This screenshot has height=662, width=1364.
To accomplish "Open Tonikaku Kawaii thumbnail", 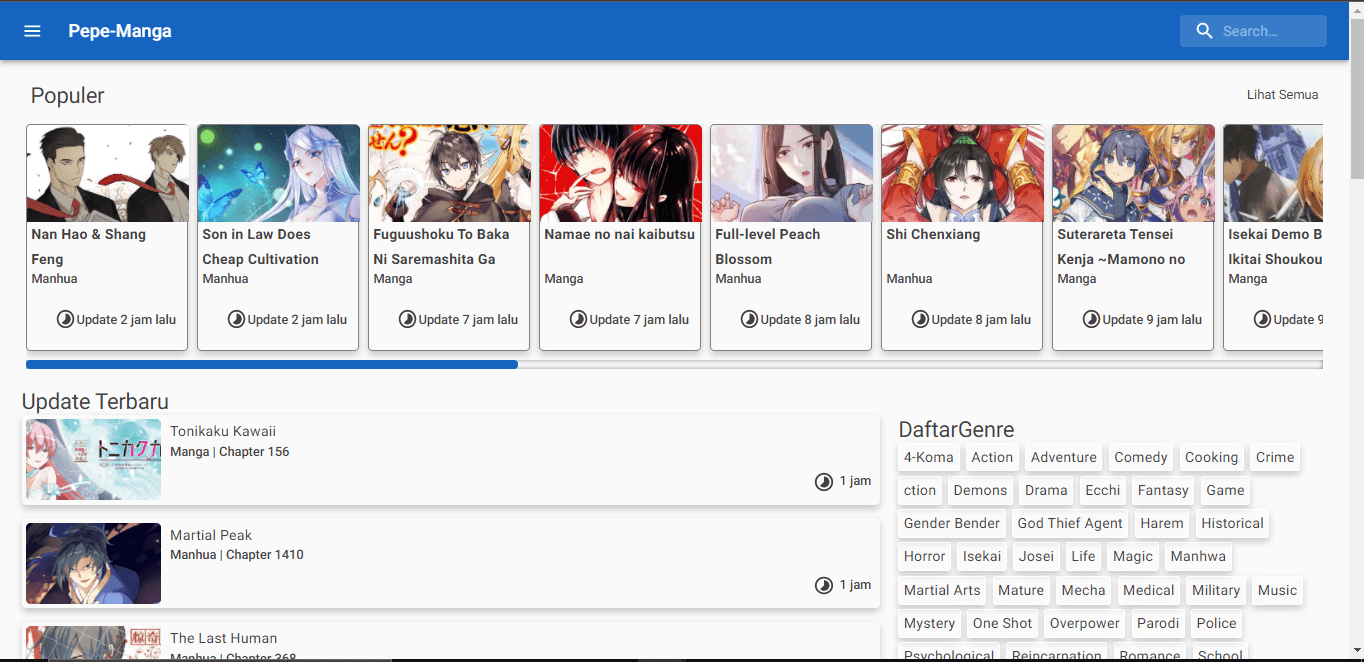I will coord(93,460).
